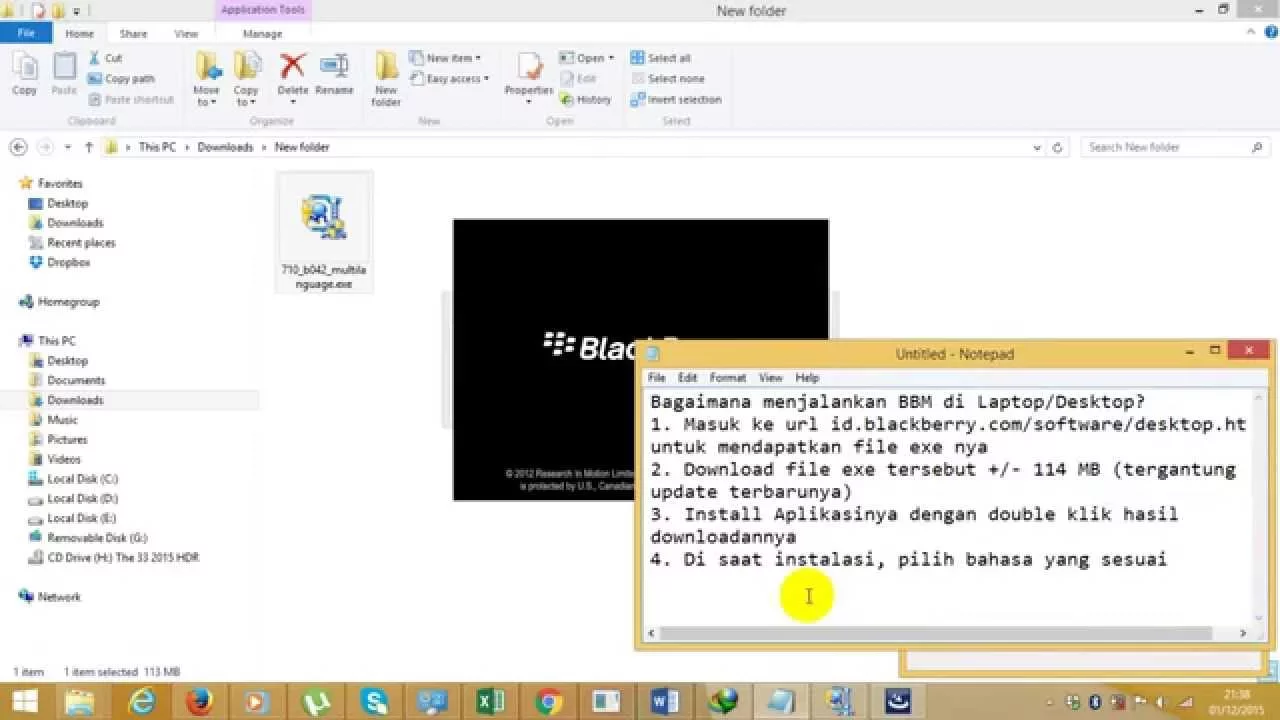
Task: Click Copy path in the ribbon
Action: click(x=121, y=79)
